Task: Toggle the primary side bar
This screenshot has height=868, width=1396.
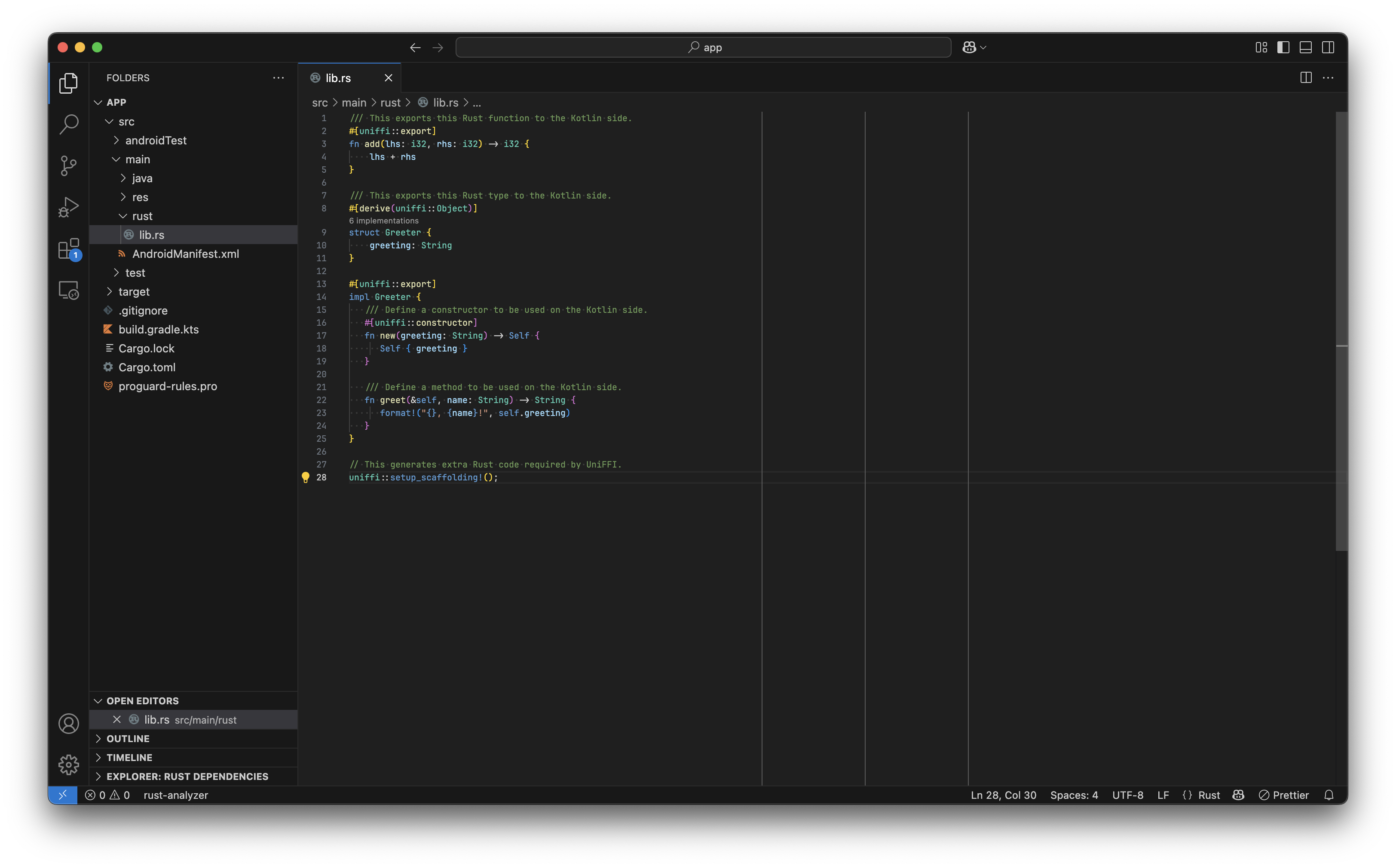Action: (x=1283, y=47)
